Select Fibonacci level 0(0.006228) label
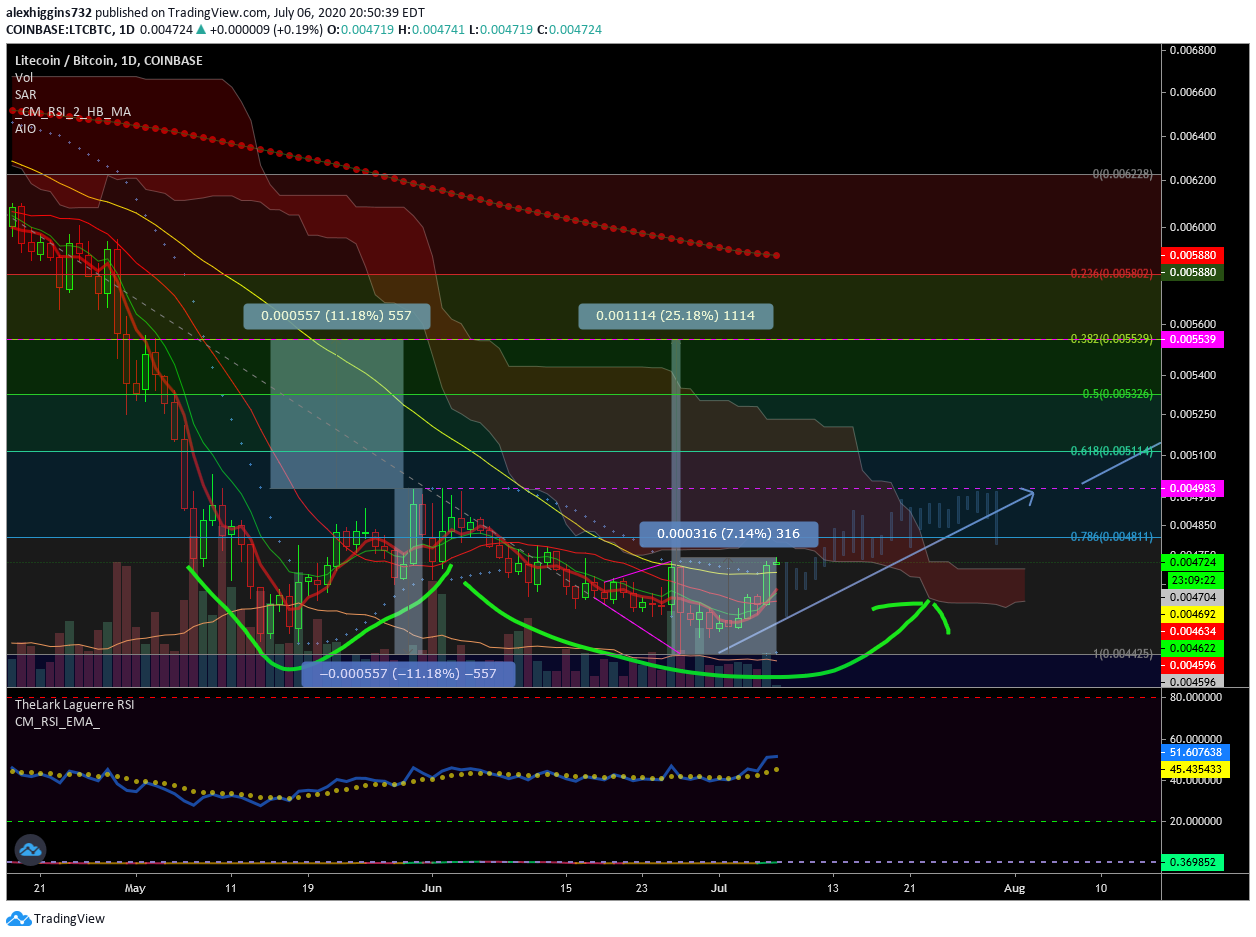 pyautogui.click(x=1122, y=174)
